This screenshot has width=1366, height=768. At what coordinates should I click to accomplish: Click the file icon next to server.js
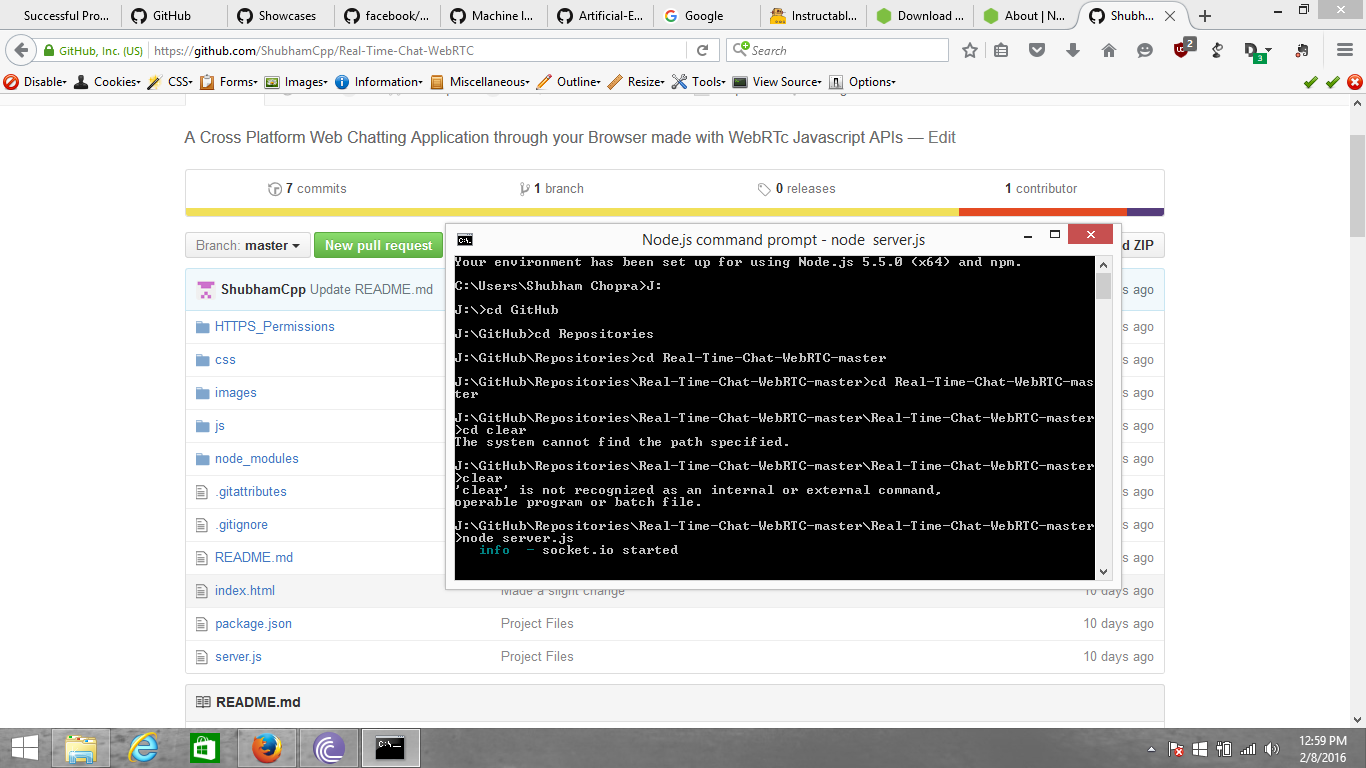point(203,657)
